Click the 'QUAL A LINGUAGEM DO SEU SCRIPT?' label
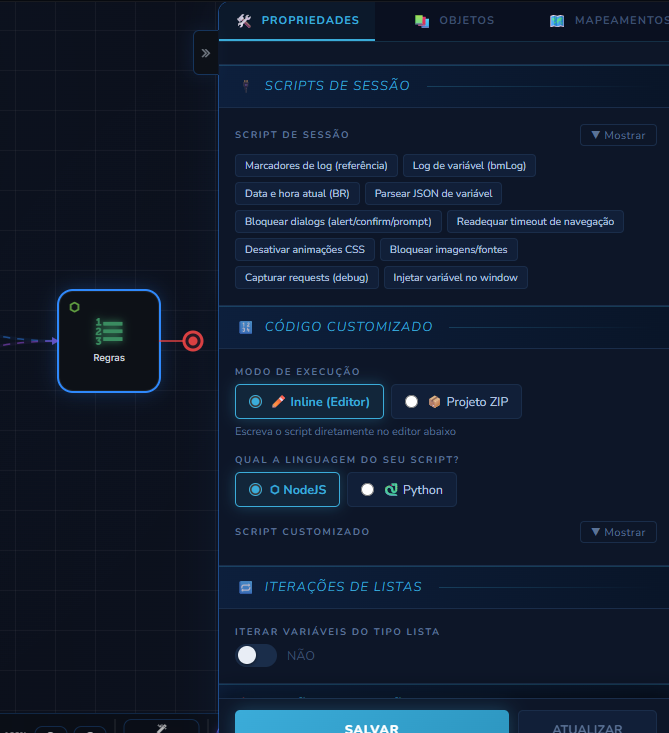Image resolution: width=669 pixels, height=733 pixels. (x=347, y=460)
